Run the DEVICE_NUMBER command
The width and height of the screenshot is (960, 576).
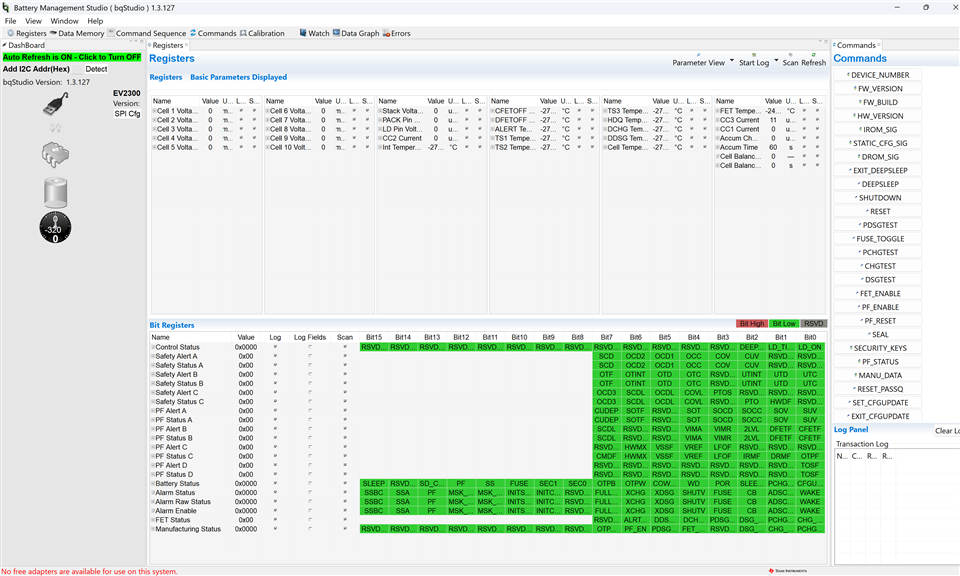coord(877,75)
